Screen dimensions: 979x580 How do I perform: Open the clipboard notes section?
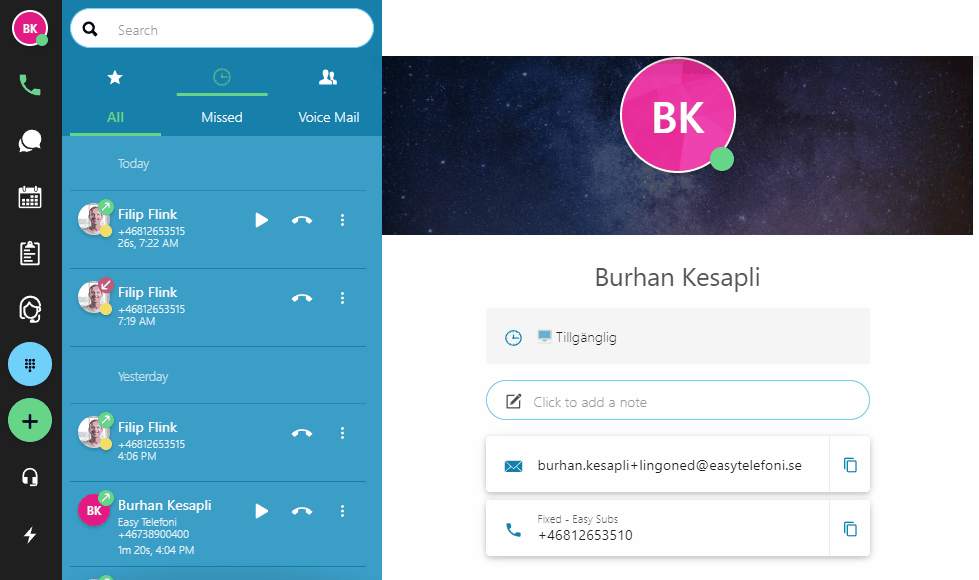[x=30, y=253]
